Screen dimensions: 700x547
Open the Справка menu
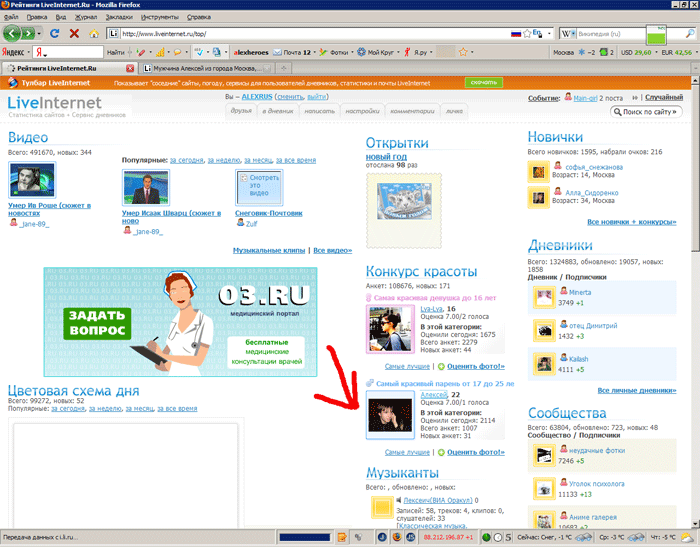click(199, 17)
